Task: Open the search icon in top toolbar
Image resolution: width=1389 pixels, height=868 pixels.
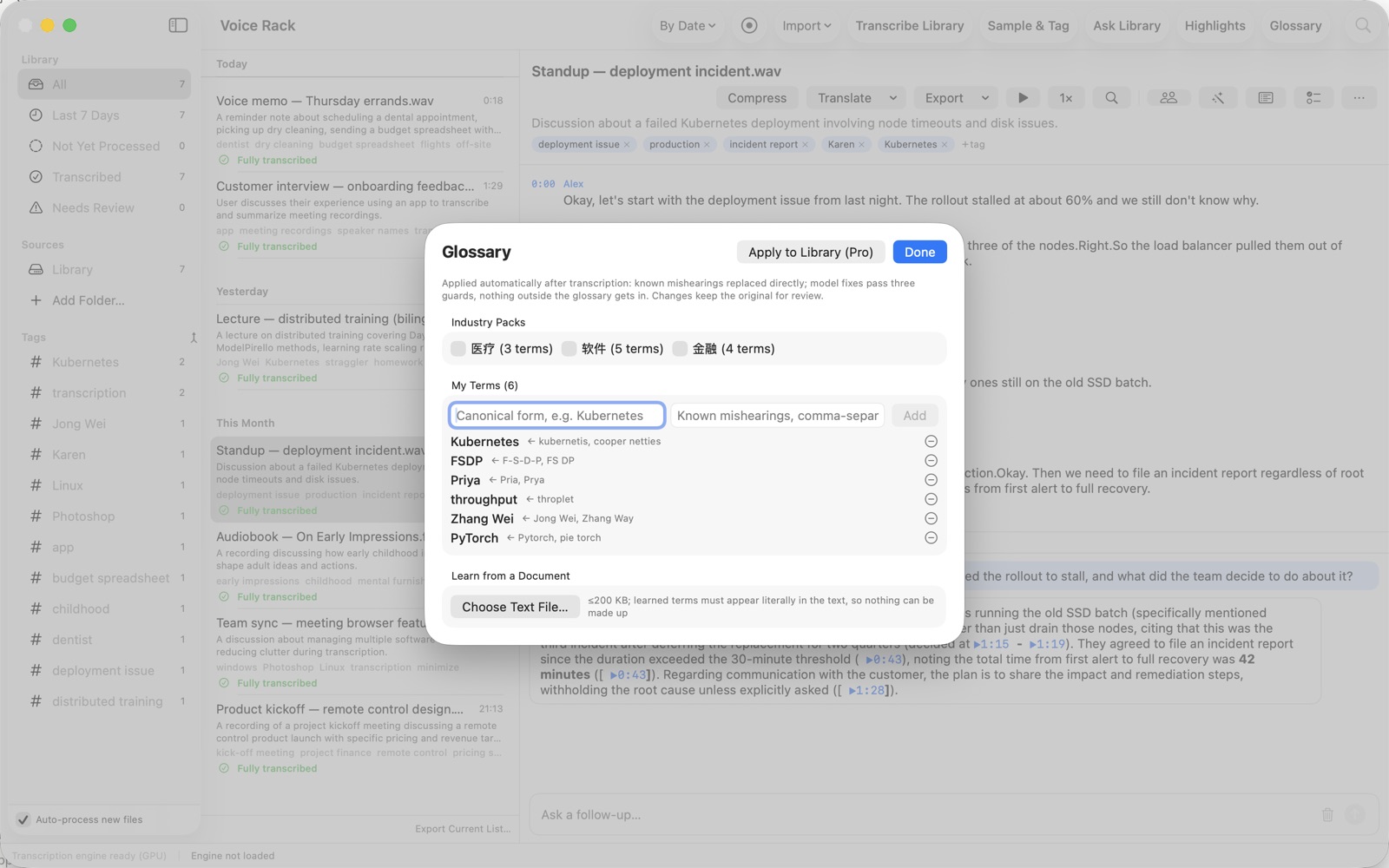Action: [1363, 25]
